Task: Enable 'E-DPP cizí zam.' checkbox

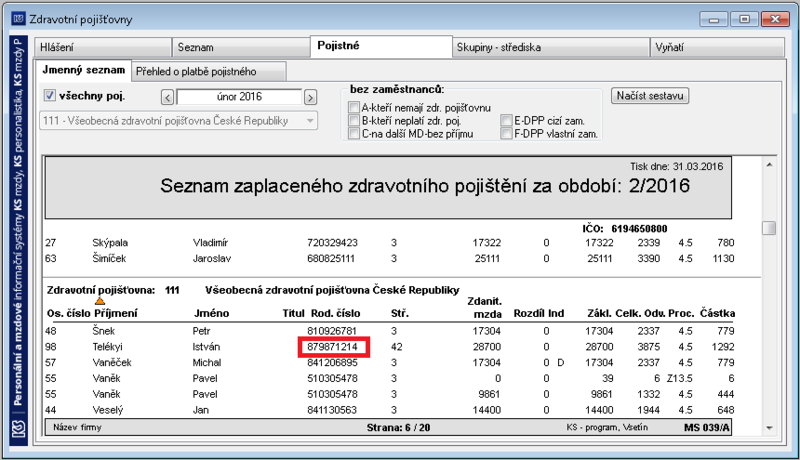Action: 506,121
